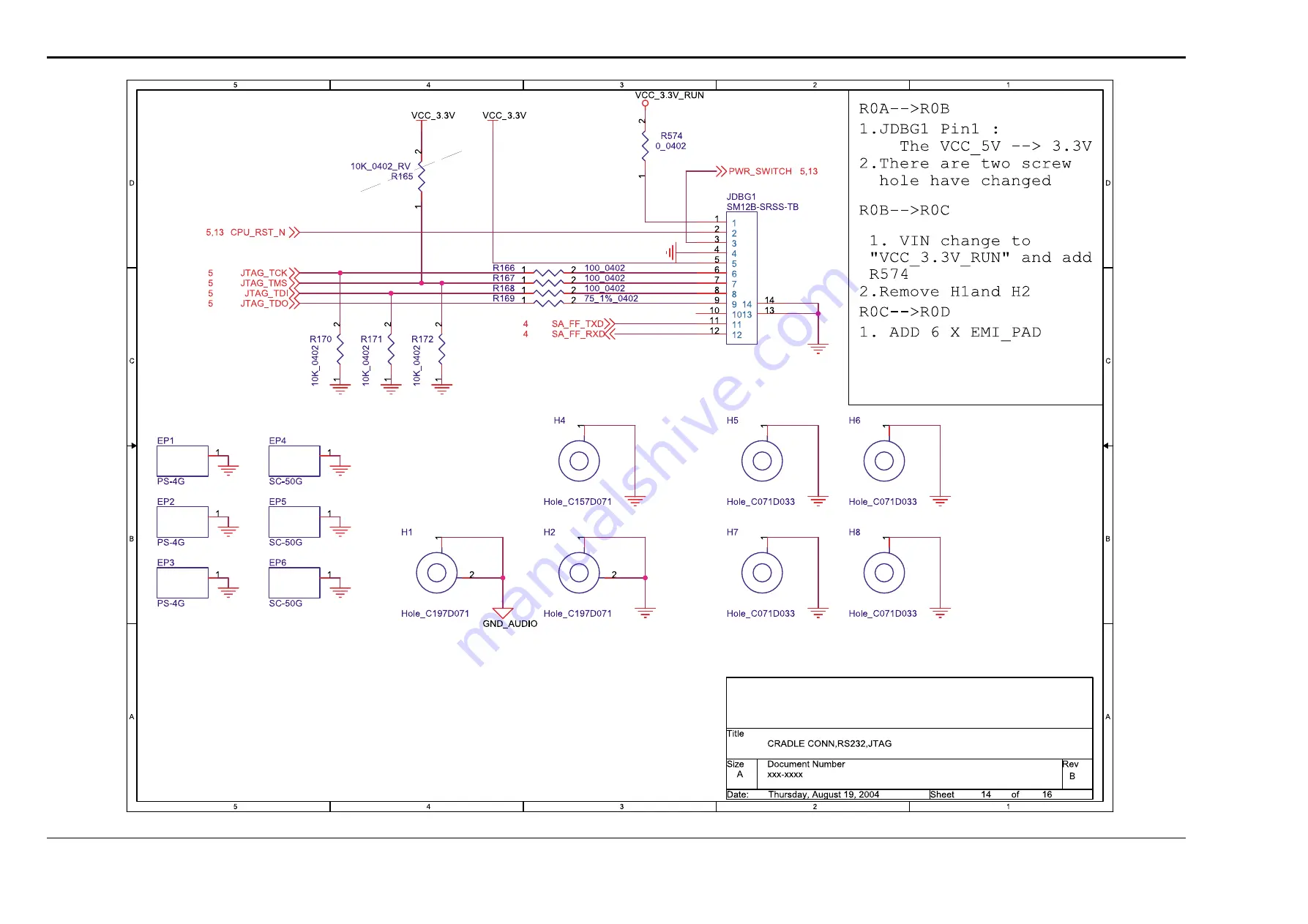Select the EP2 pad box

pyautogui.click(x=182, y=522)
